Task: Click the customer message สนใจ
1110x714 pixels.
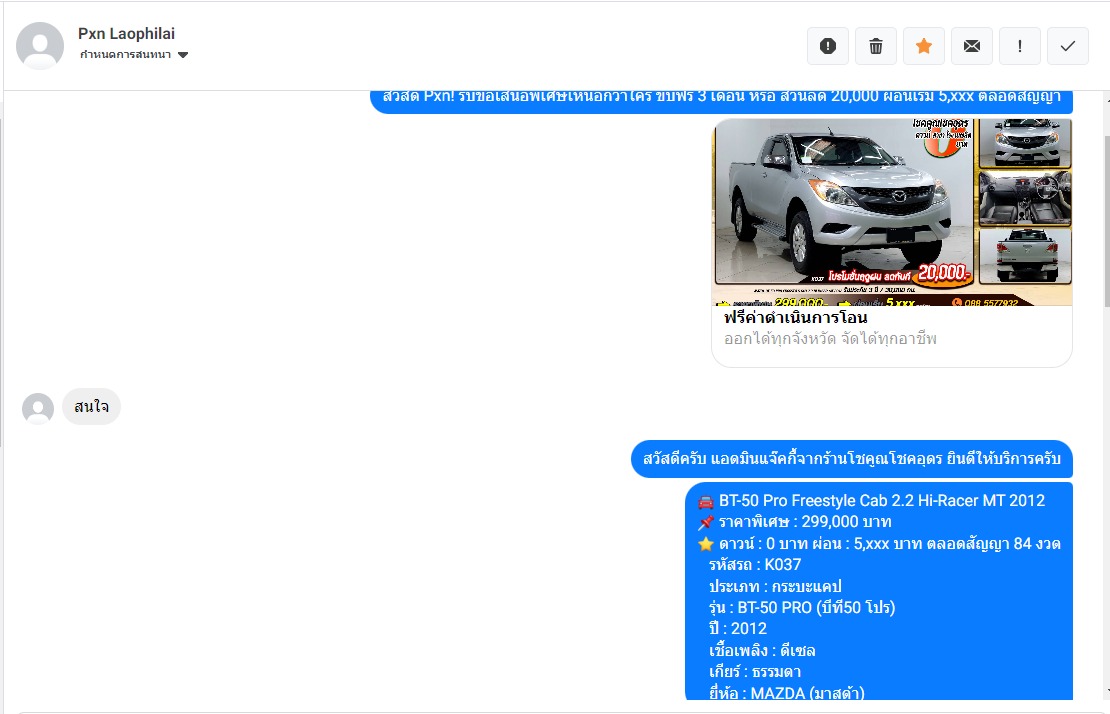Action: click(x=91, y=407)
